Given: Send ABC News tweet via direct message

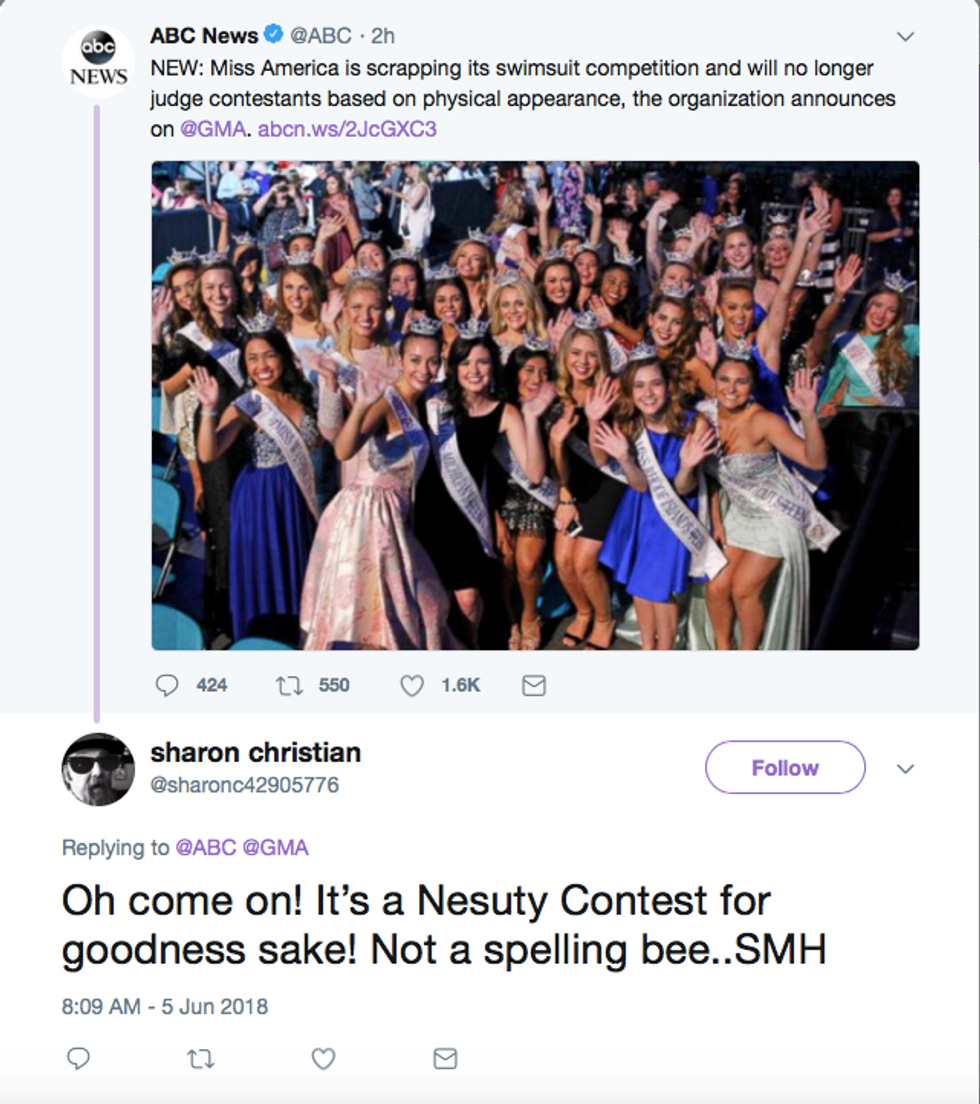Looking at the screenshot, I should click(x=534, y=685).
